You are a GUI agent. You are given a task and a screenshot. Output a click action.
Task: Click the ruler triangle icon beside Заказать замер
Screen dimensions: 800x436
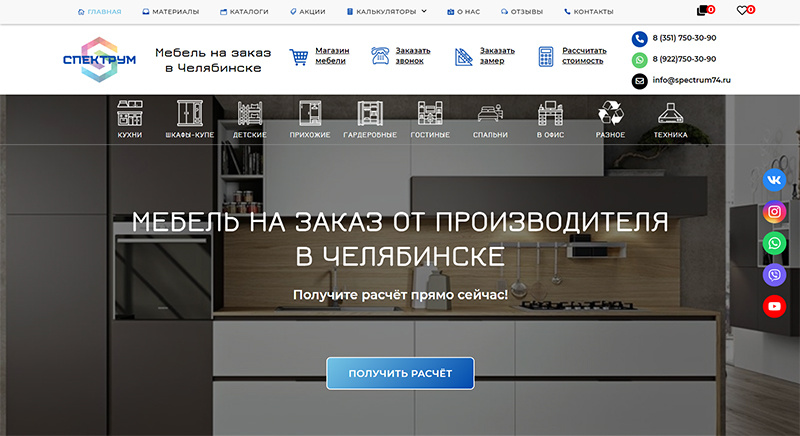463,57
